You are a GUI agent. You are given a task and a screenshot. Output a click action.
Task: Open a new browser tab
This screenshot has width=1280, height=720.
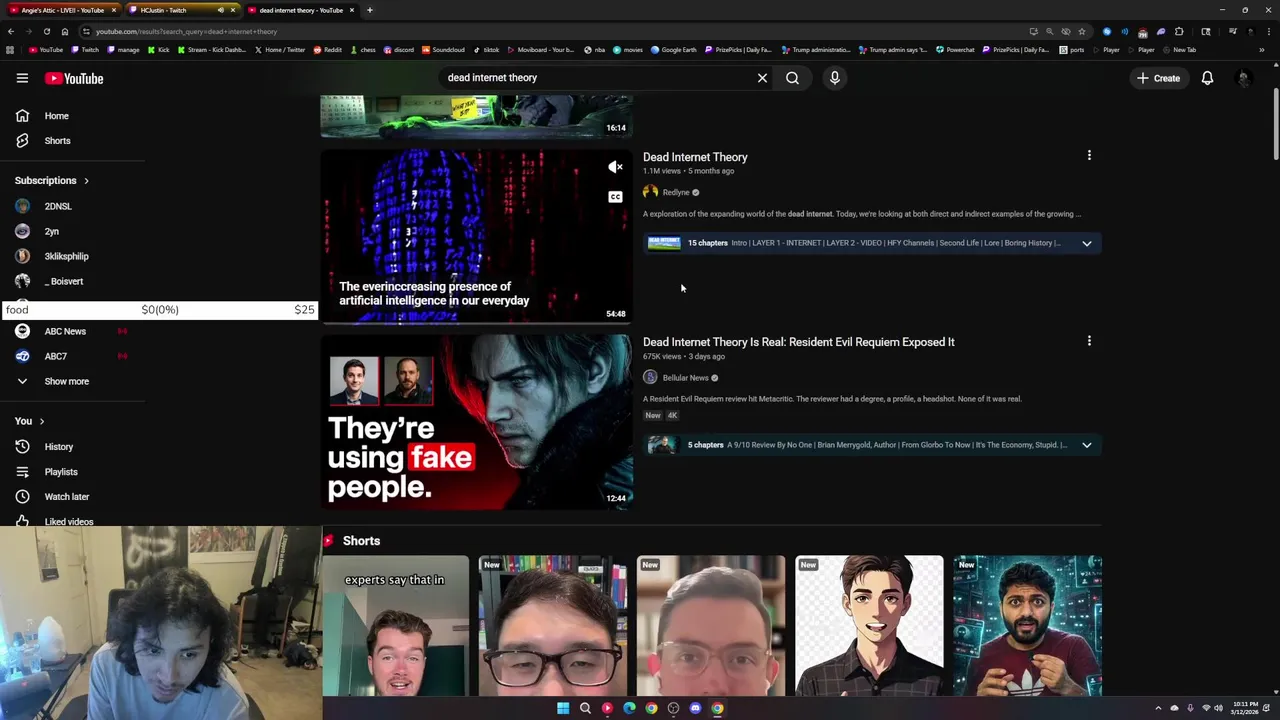tap(369, 10)
